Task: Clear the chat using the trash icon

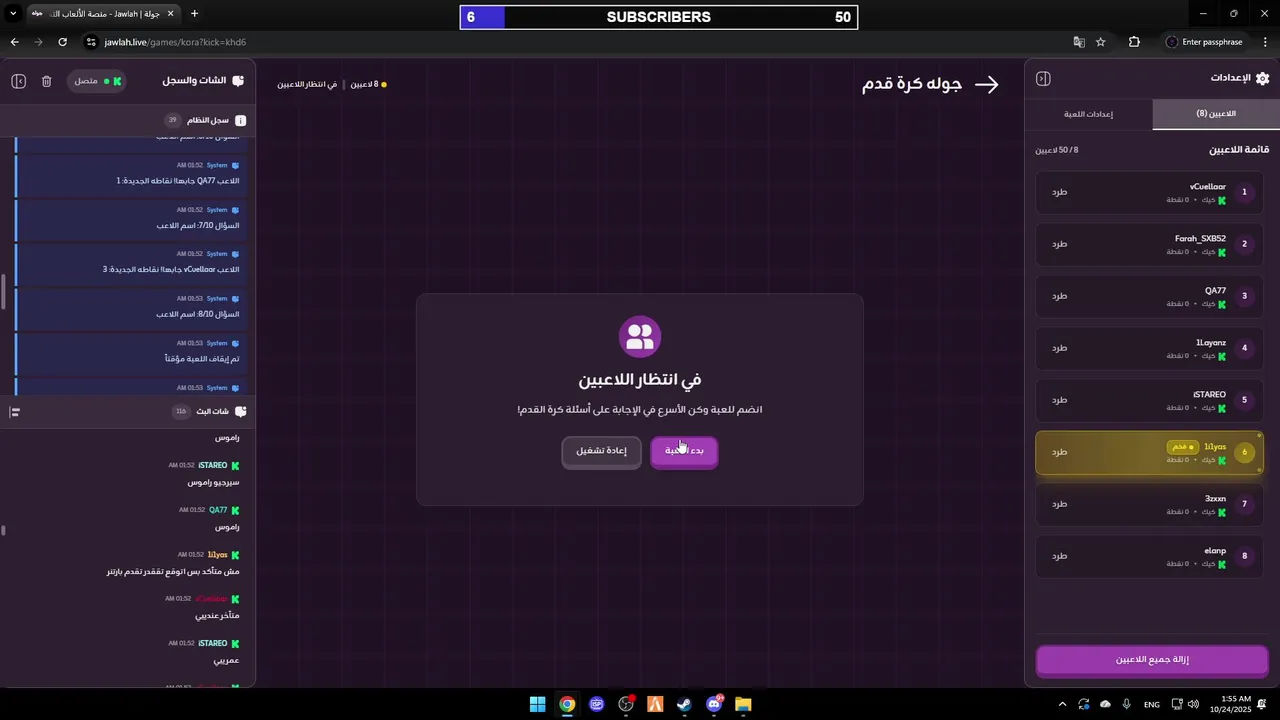Action: 46,81
